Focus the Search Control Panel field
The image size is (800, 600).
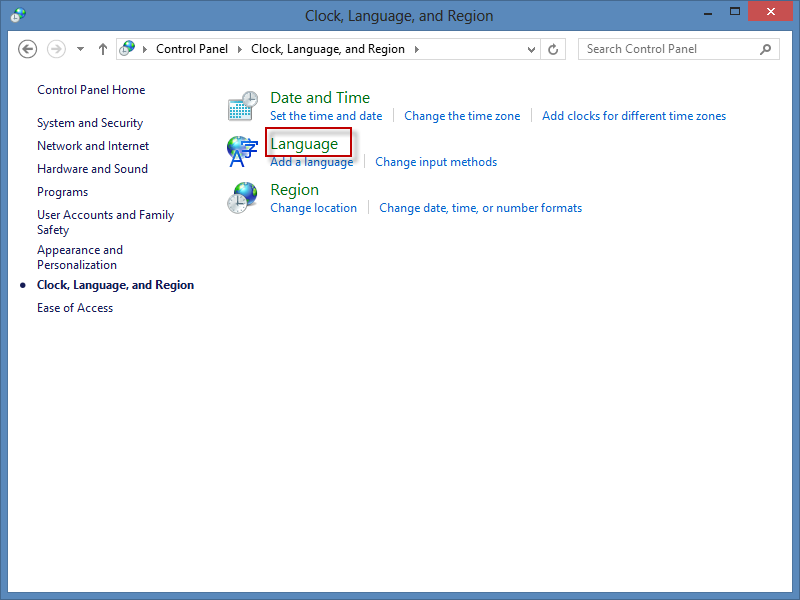[x=668, y=49]
